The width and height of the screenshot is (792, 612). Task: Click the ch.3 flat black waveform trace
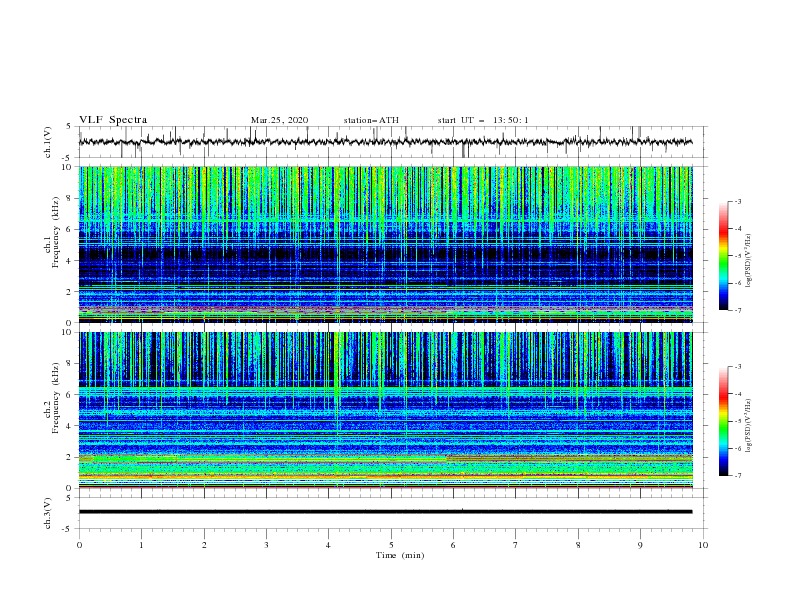(x=385, y=512)
